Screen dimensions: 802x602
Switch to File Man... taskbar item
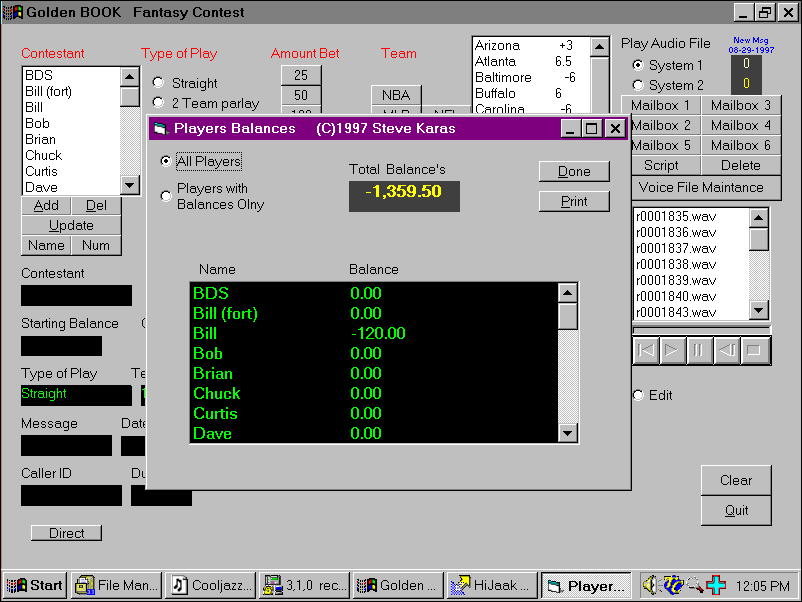coord(117,585)
